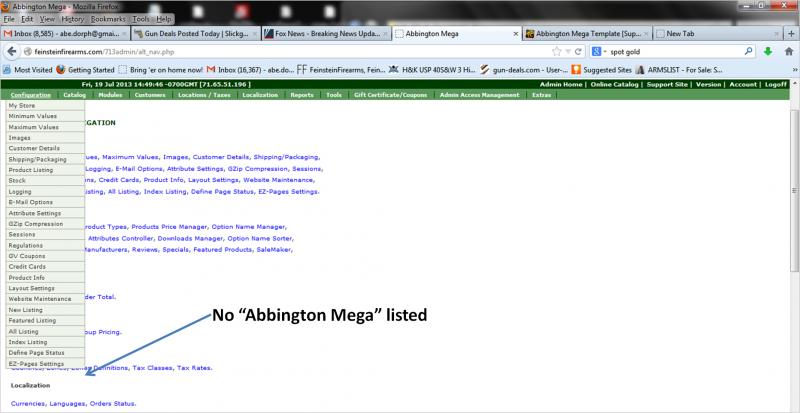Select My Store in Configuration dropdown
The image size is (800, 413).
(x=45, y=106)
